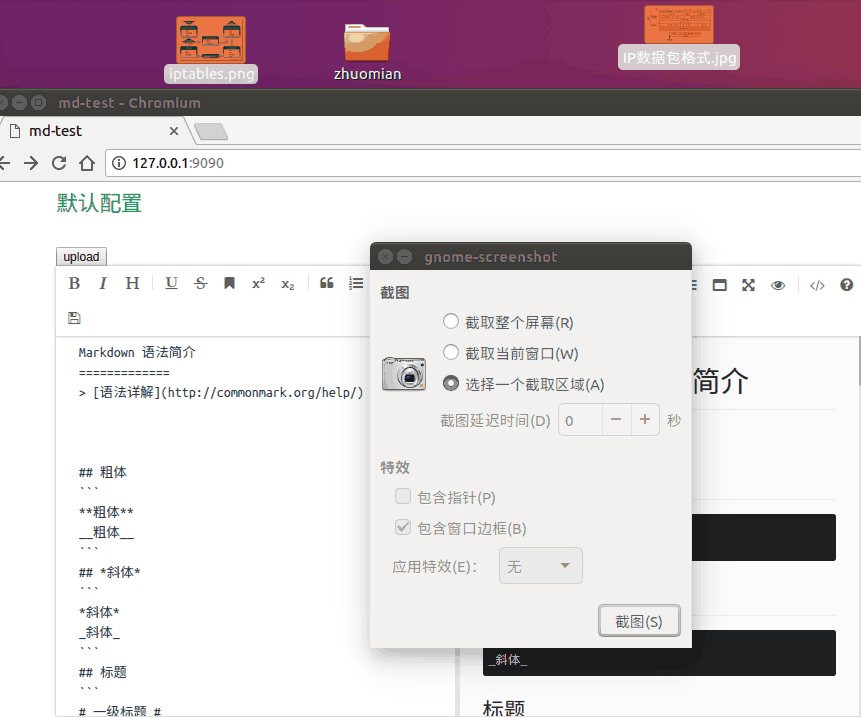861x717 pixels.
Task: Click '**粗体**' line in editor
Action: (x=106, y=512)
